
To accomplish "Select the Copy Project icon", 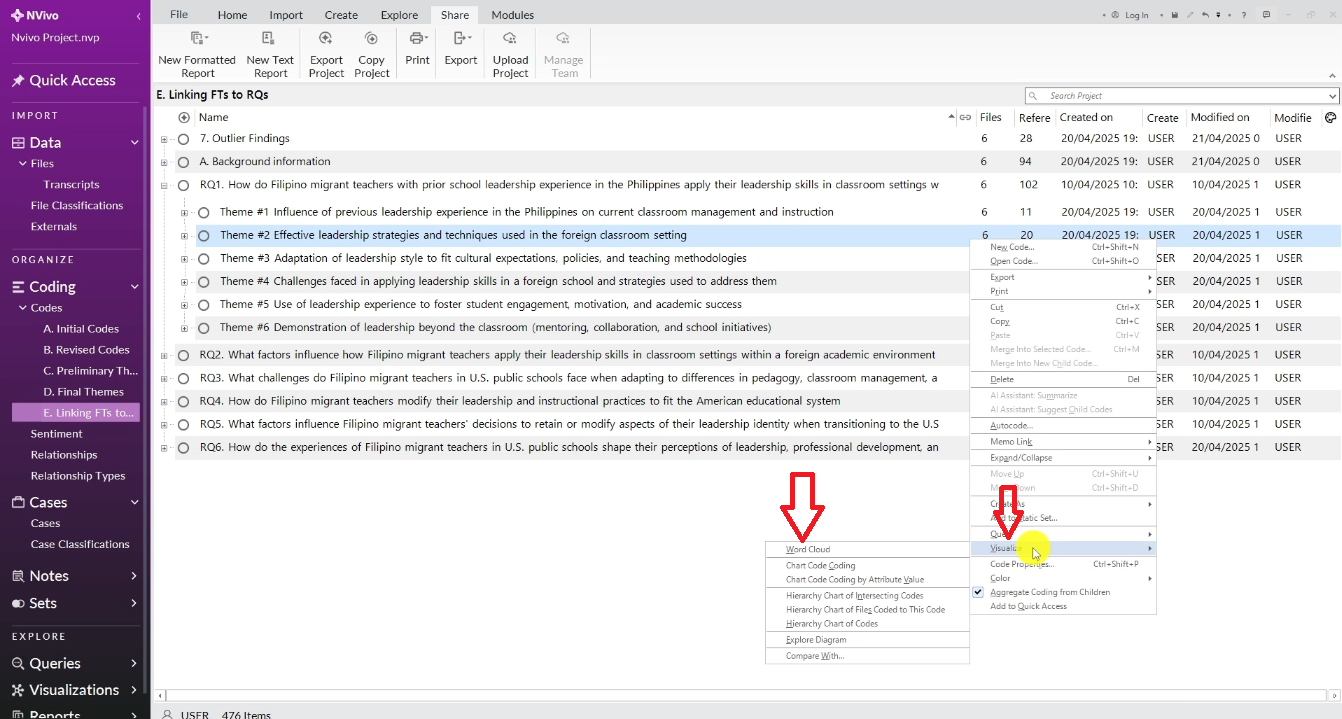I will pyautogui.click(x=371, y=38).
